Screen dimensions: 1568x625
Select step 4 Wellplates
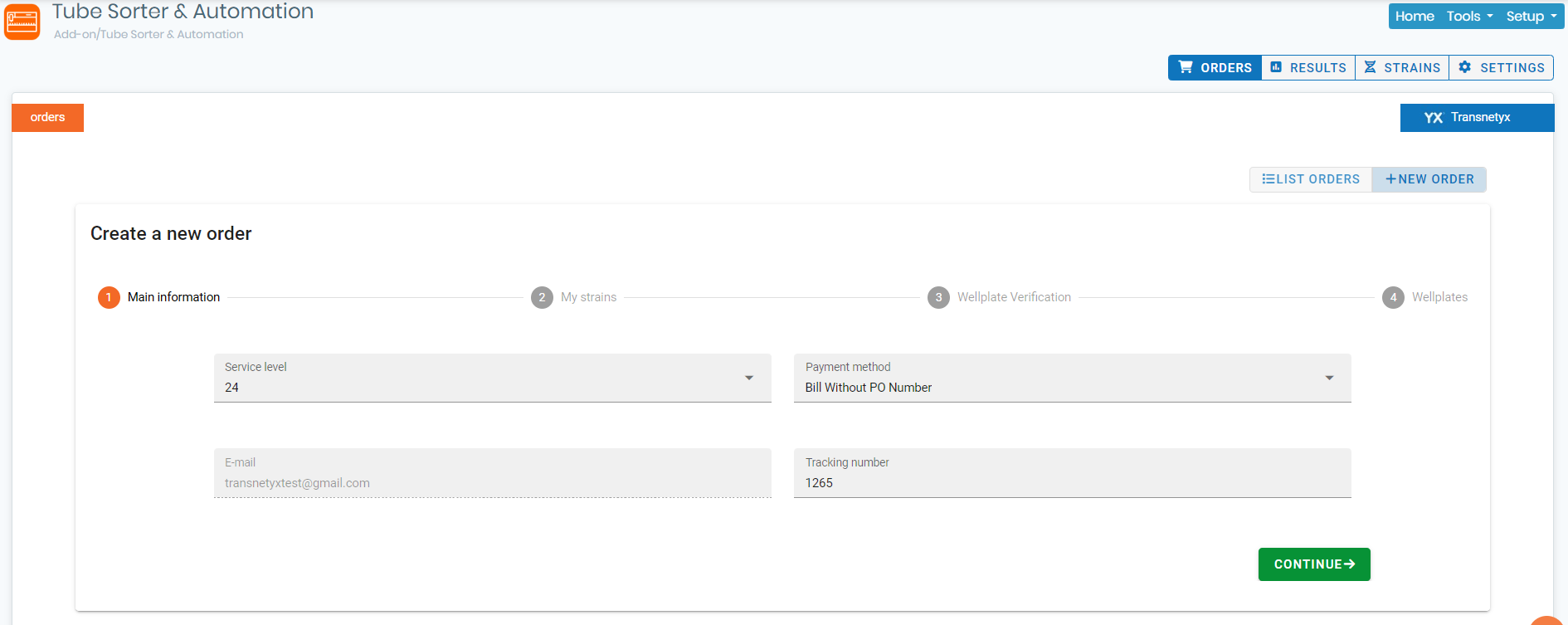1425,297
